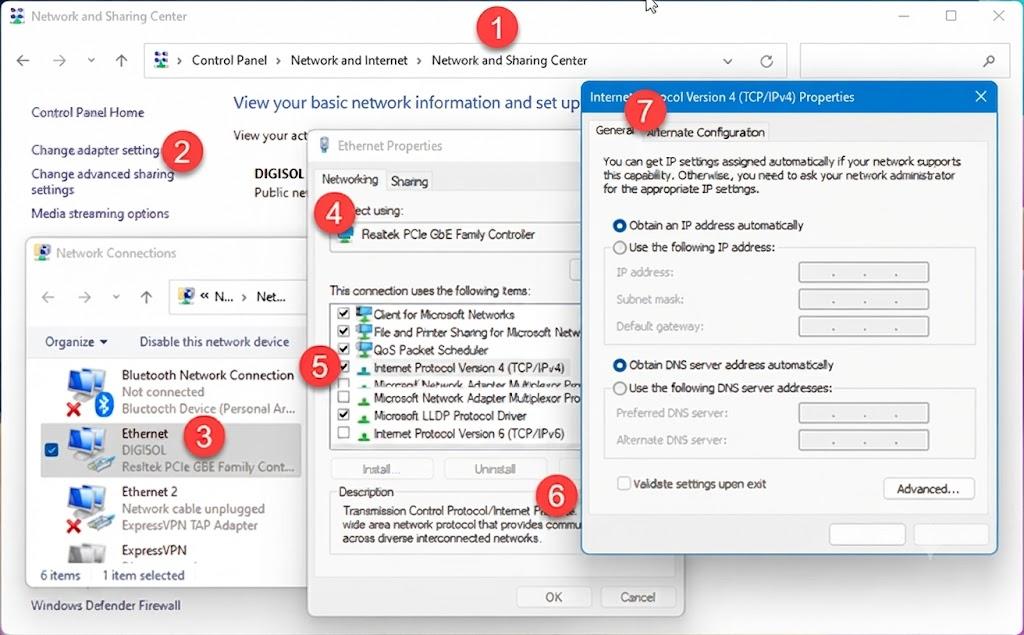Expand the address bar history dropdown
1024x635 pixels.
728,61
